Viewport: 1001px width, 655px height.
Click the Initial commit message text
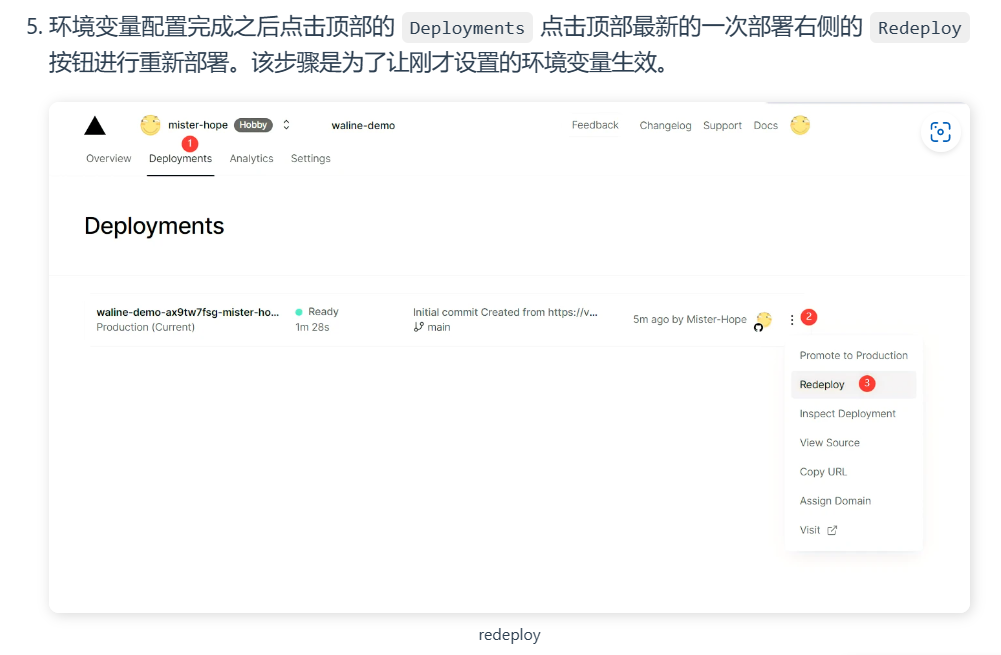505,312
